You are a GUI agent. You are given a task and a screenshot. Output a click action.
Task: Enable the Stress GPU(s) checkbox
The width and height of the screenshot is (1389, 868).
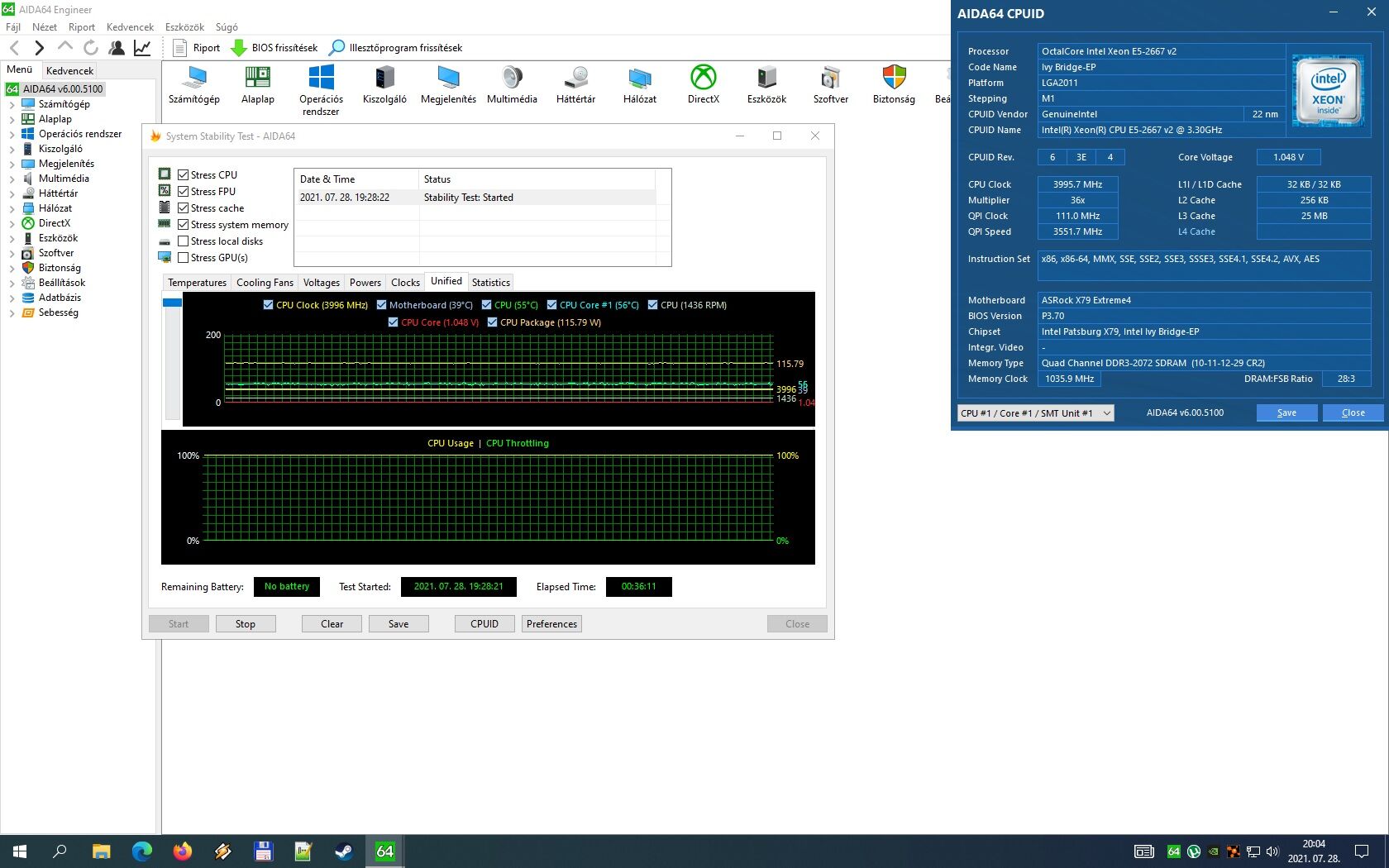(x=184, y=258)
